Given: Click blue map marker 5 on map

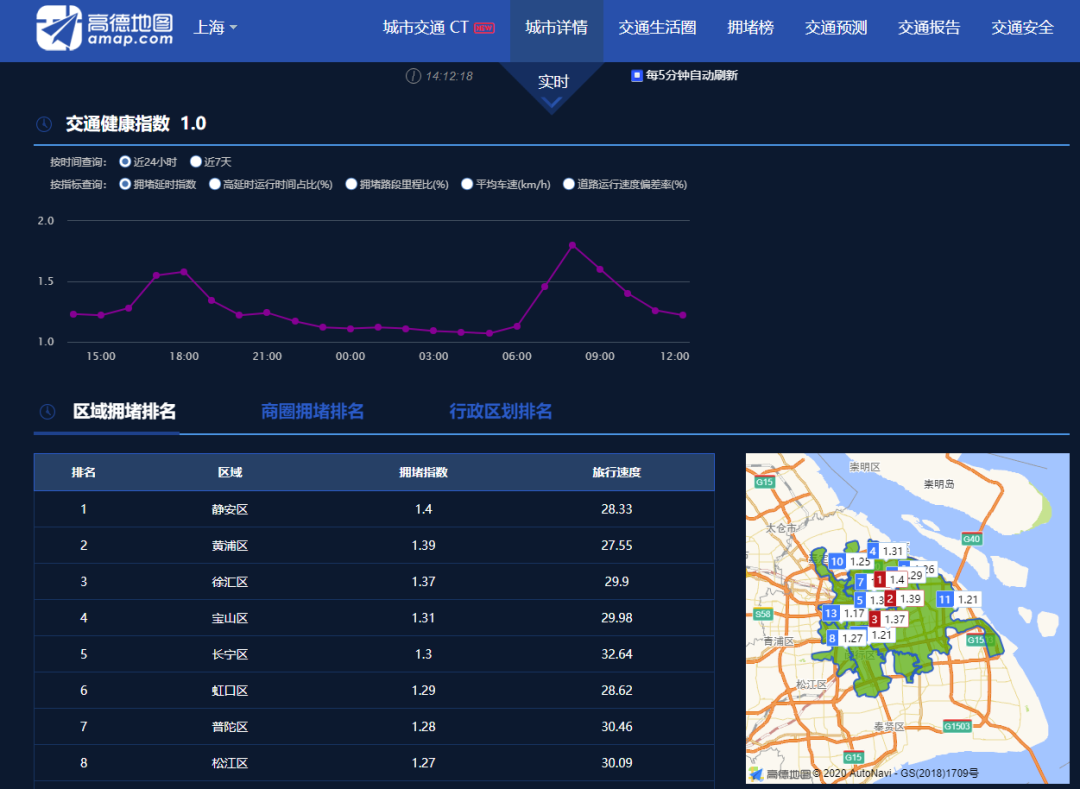Looking at the screenshot, I should point(860,600).
